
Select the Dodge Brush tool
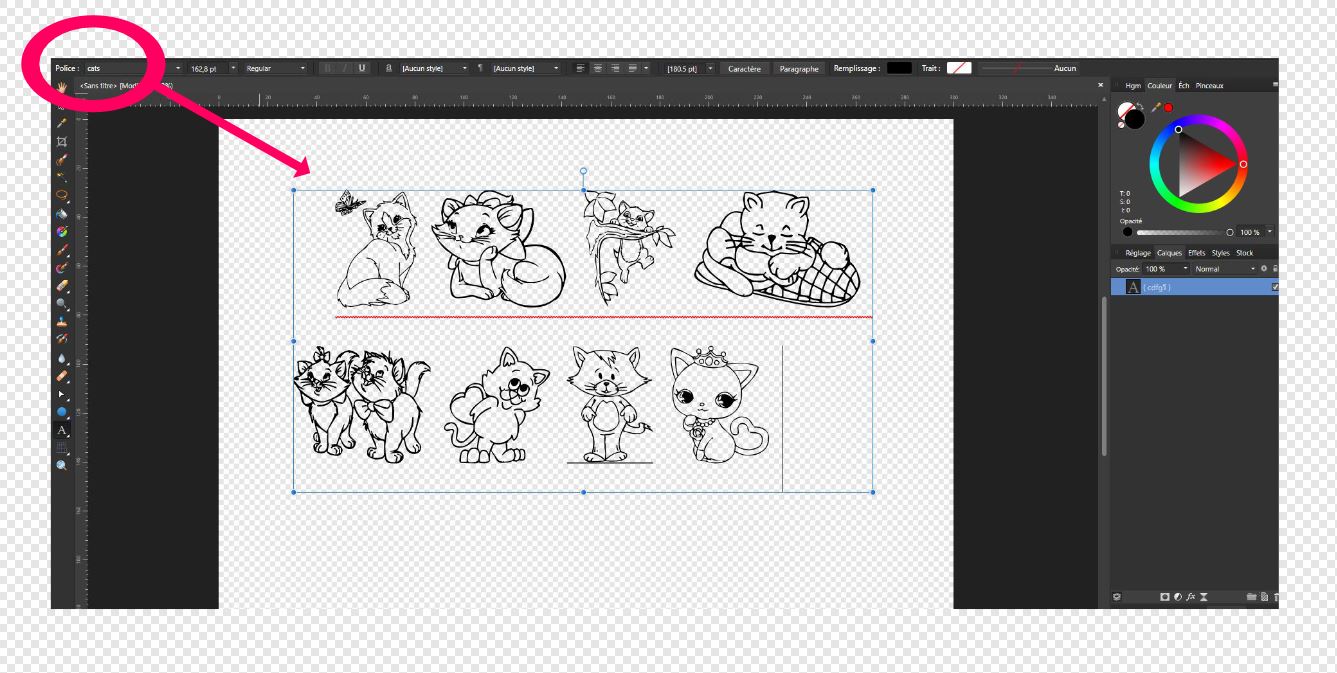pos(61,303)
